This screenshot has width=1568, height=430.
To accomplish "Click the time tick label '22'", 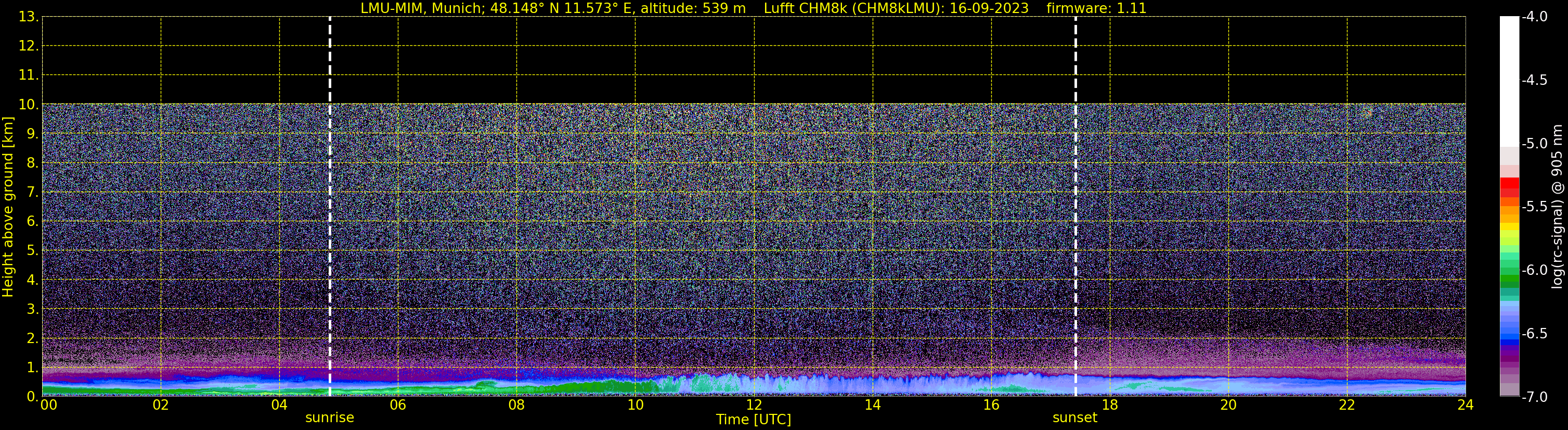I will coord(1347,405).
